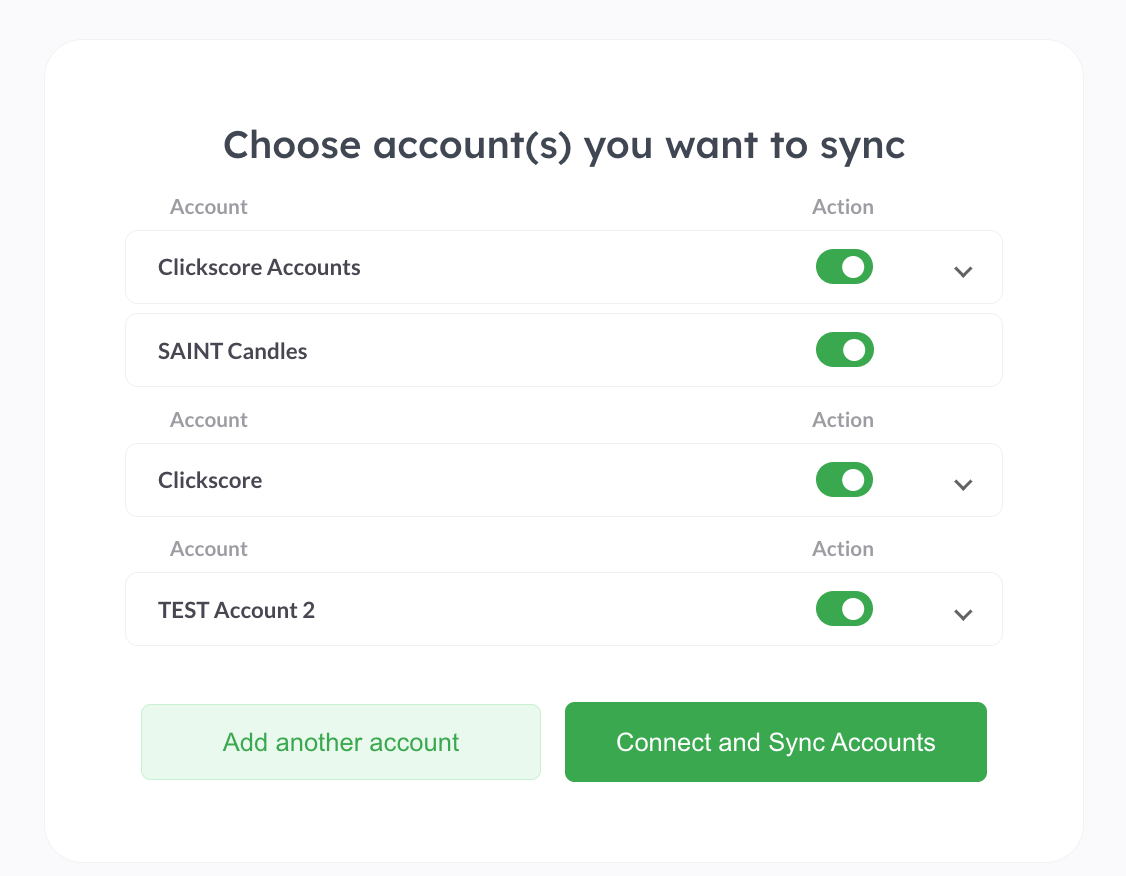Click Account header below SAINT Candles row
The image size is (1126, 876).
coord(208,420)
